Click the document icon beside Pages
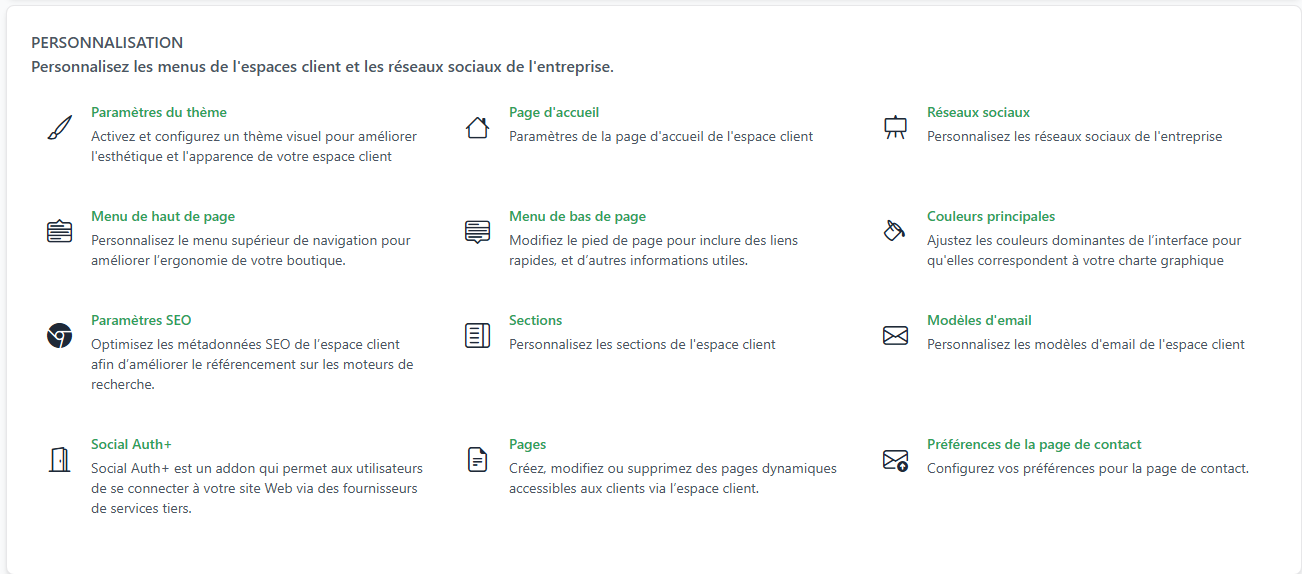 [x=477, y=460]
